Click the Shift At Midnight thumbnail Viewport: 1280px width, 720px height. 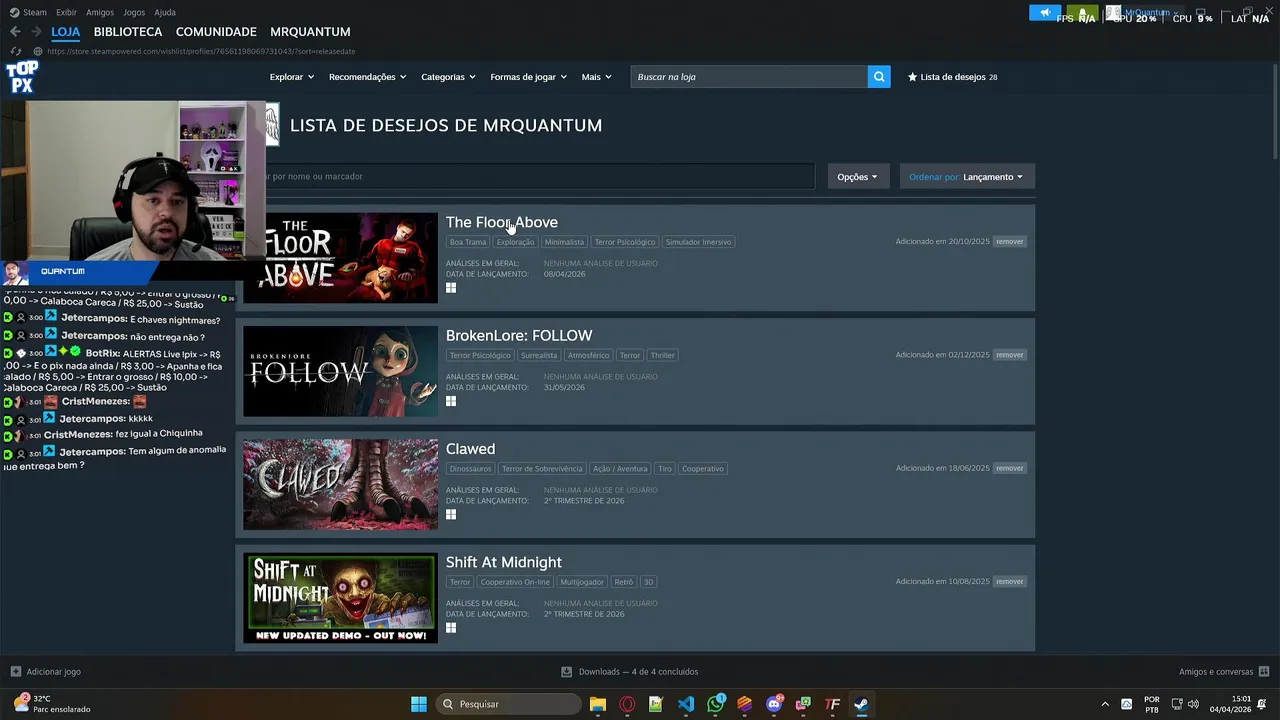340,598
